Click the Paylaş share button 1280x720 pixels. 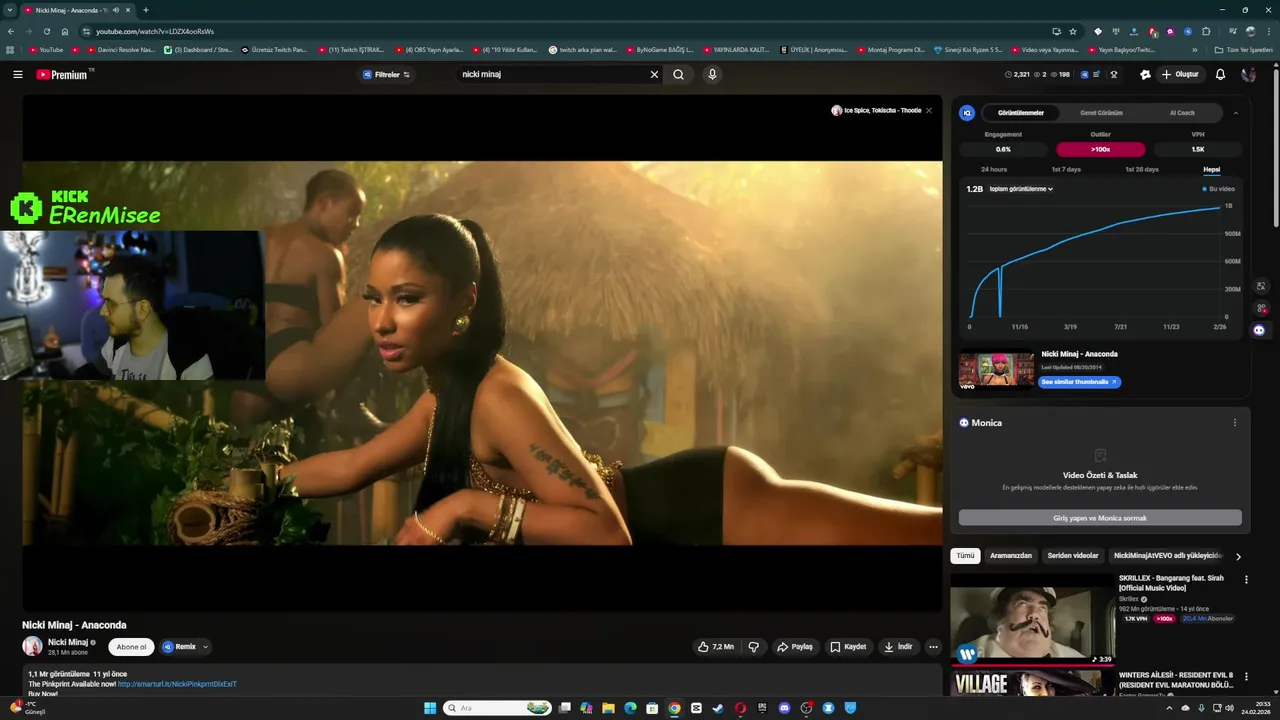(x=795, y=647)
